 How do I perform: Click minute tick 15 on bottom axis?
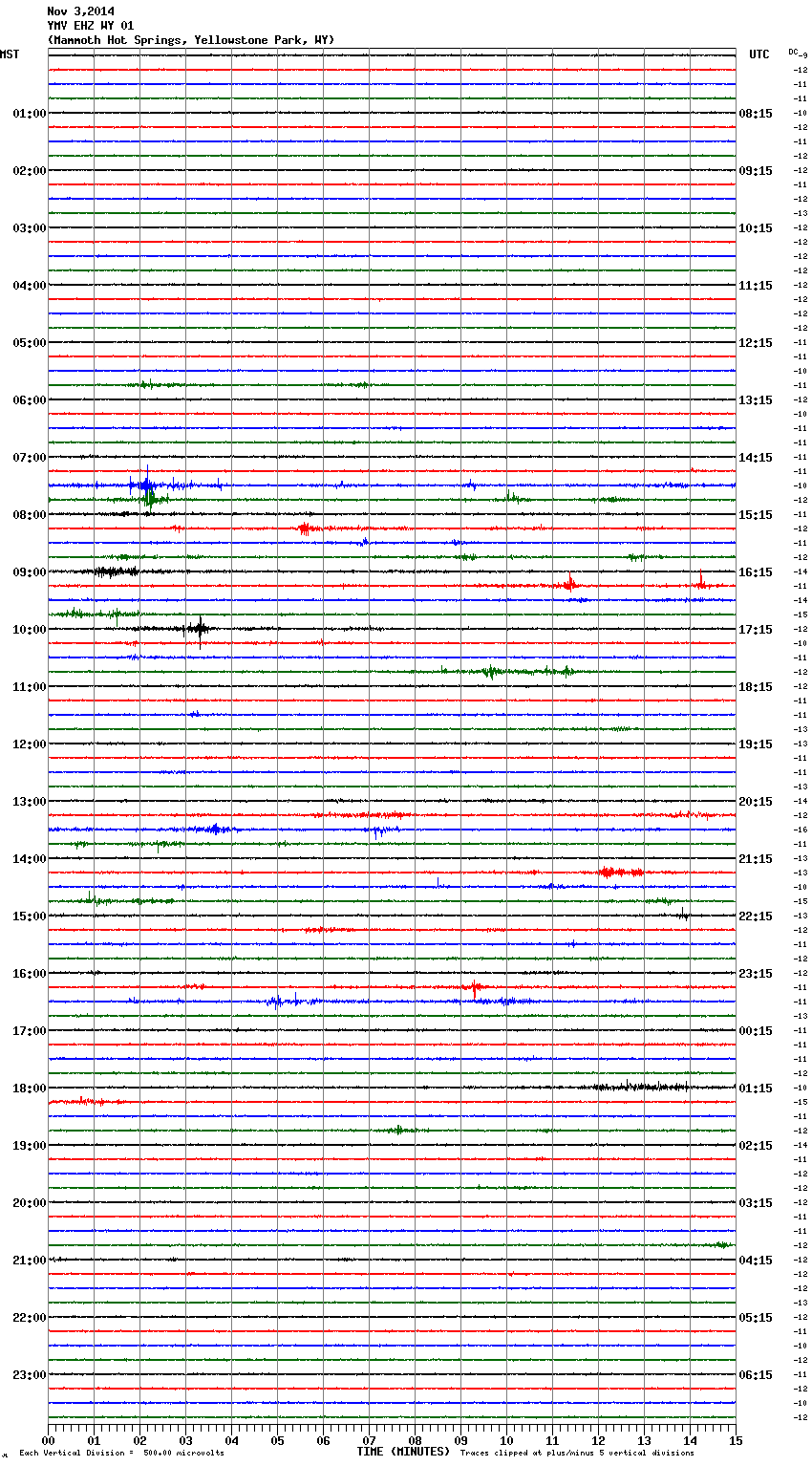click(x=735, y=1441)
